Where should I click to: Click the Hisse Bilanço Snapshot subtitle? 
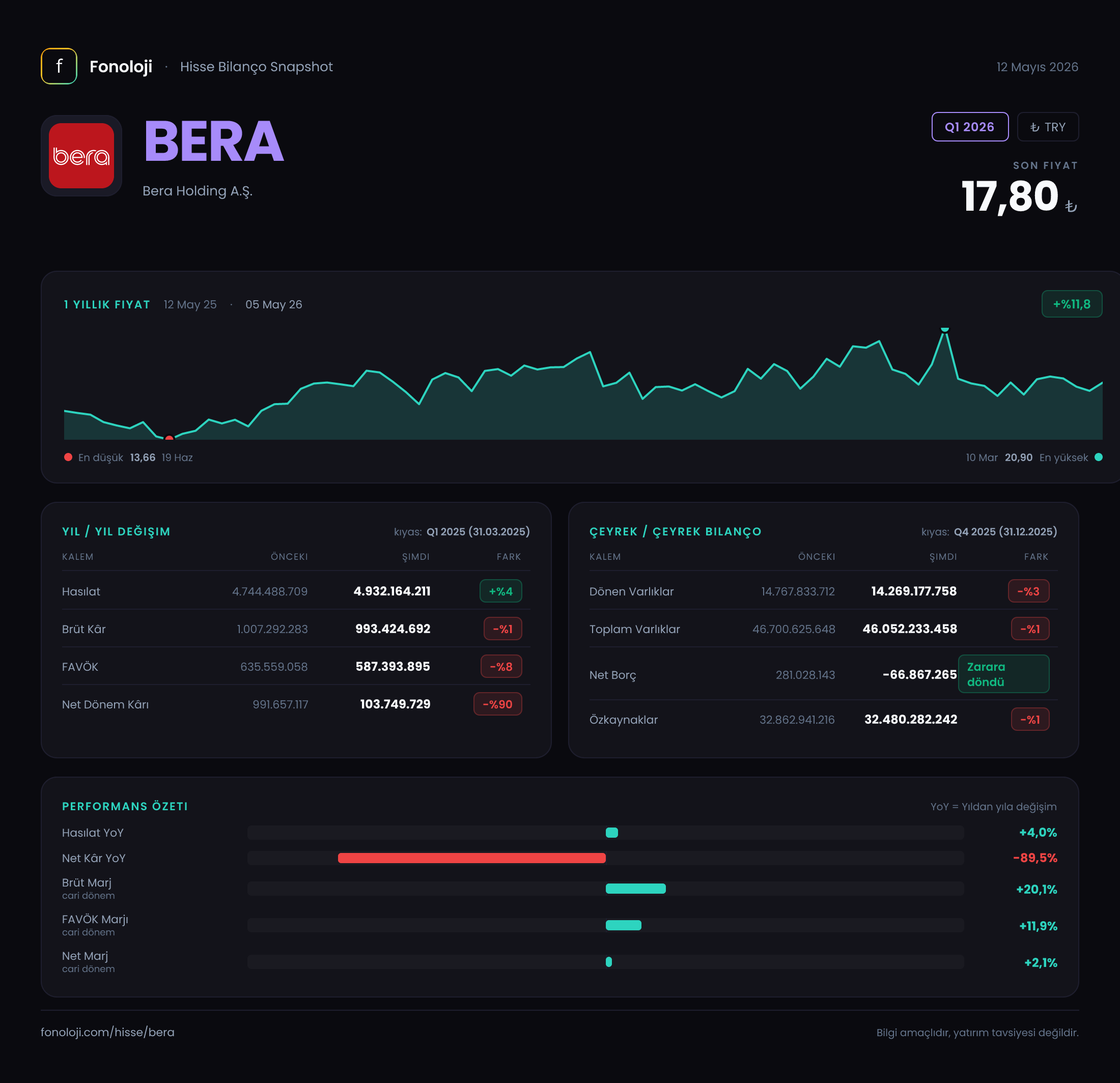[x=256, y=67]
